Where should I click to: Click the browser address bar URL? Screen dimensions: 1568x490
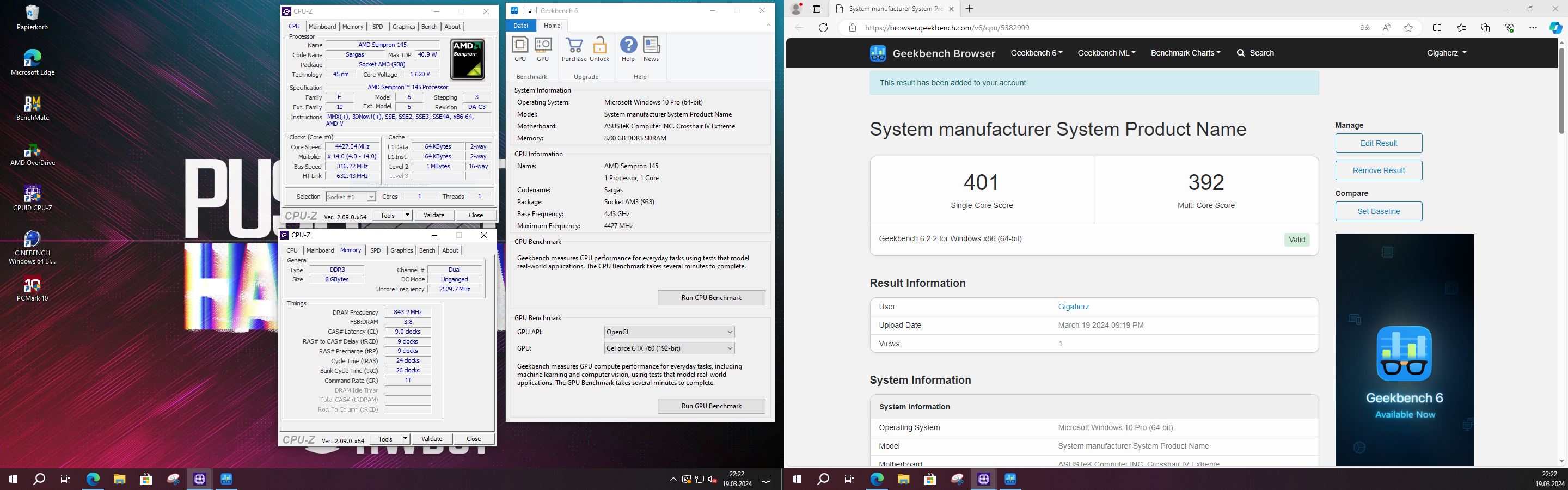click(947, 28)
